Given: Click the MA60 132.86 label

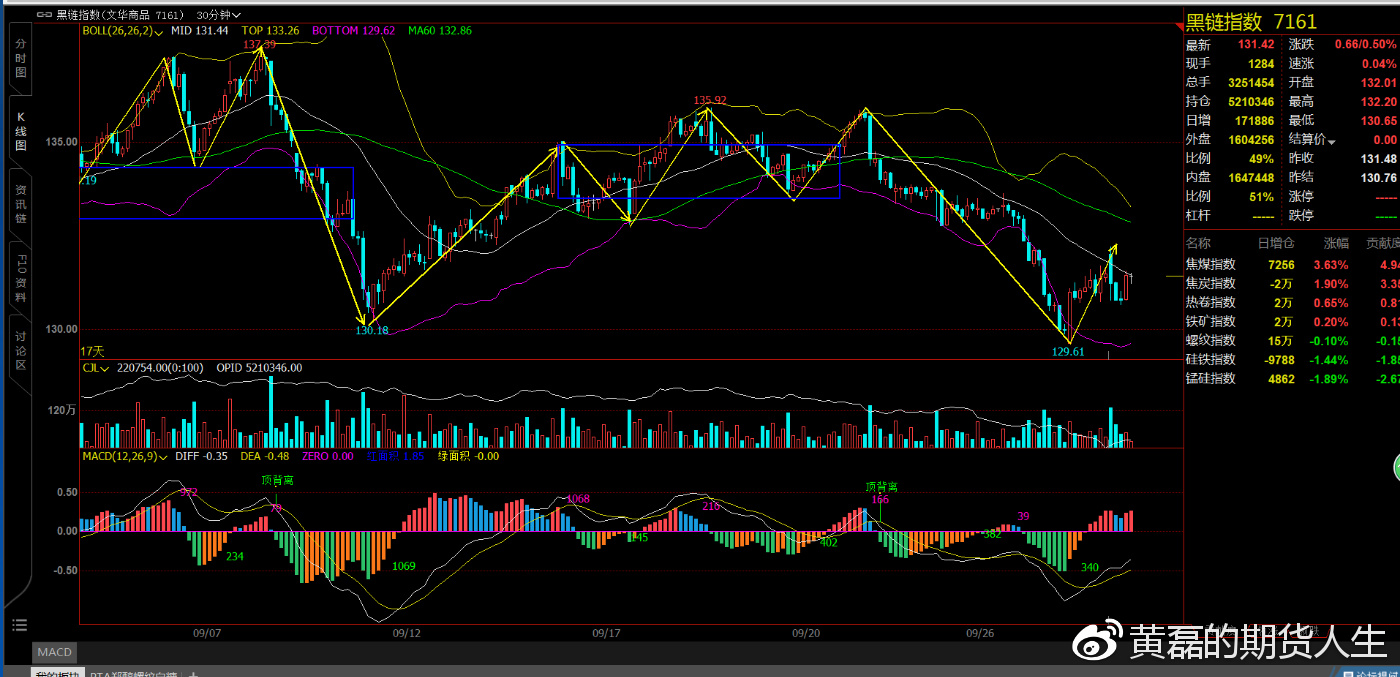Looking at the screenshot, I should (440, 31).
